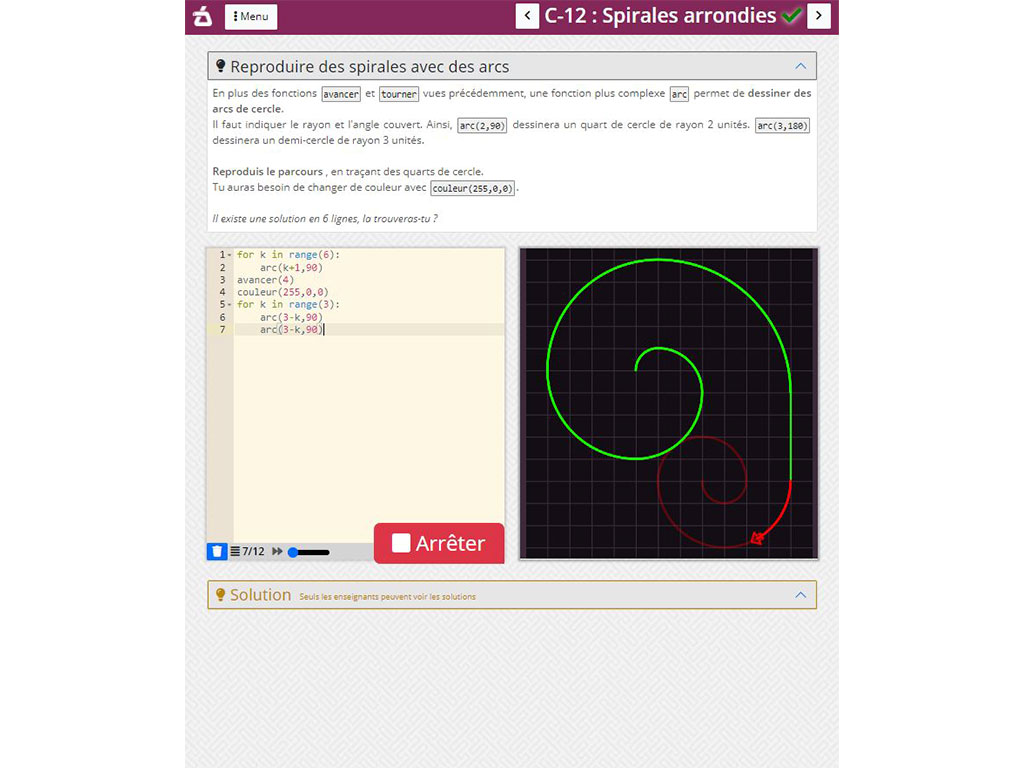Click the avancer code tag in the instructions
Viewport: 1024px width, 768px height.
[340, 93]
